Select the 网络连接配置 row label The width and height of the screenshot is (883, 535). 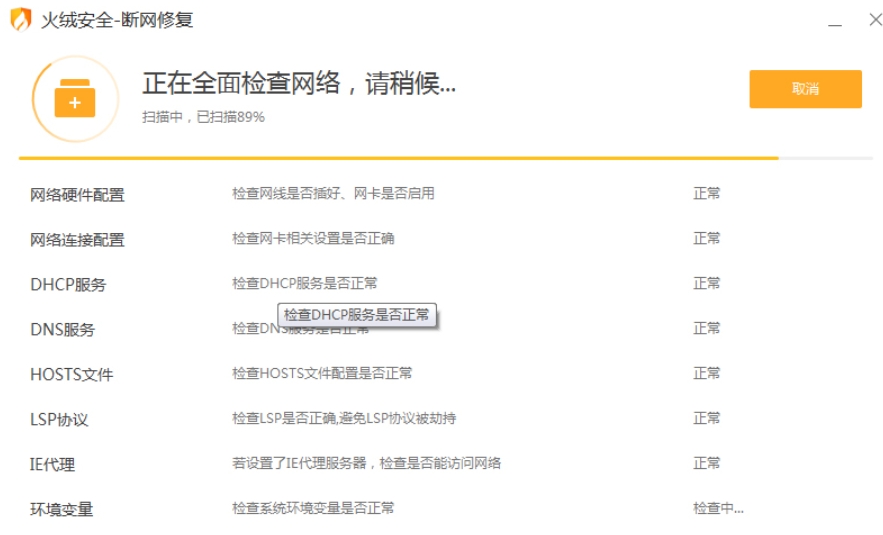coord(77,240)
